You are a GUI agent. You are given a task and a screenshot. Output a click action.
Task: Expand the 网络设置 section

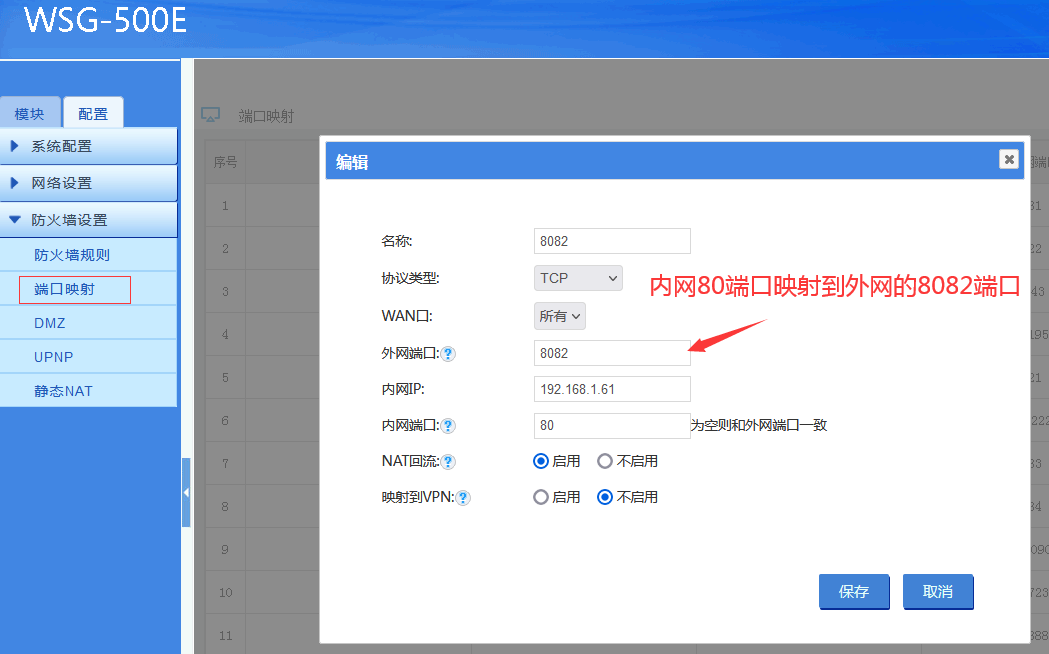pos(89,183)
